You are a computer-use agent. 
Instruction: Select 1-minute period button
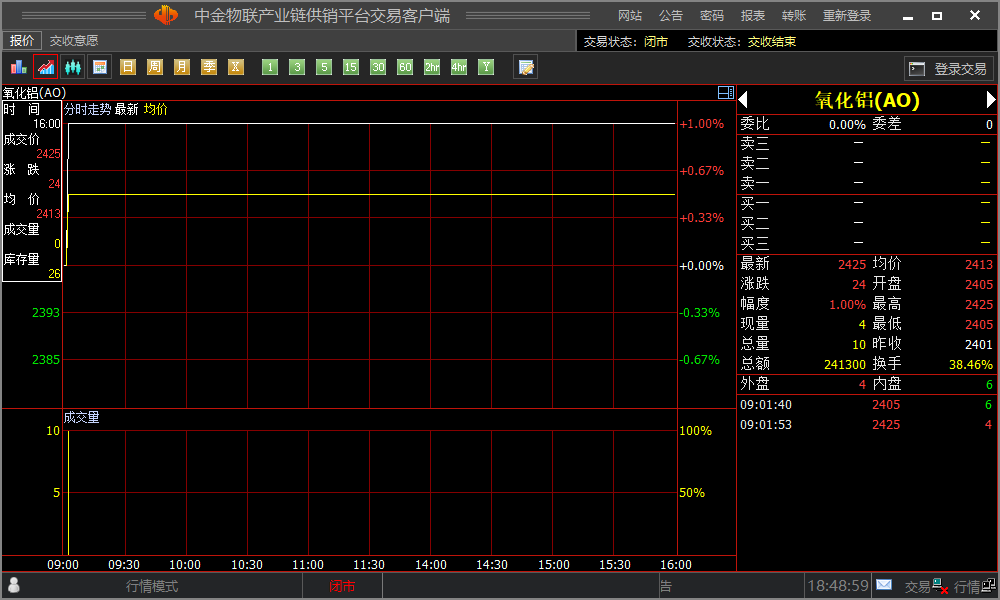pyautogui.click(x=270, y=67)
